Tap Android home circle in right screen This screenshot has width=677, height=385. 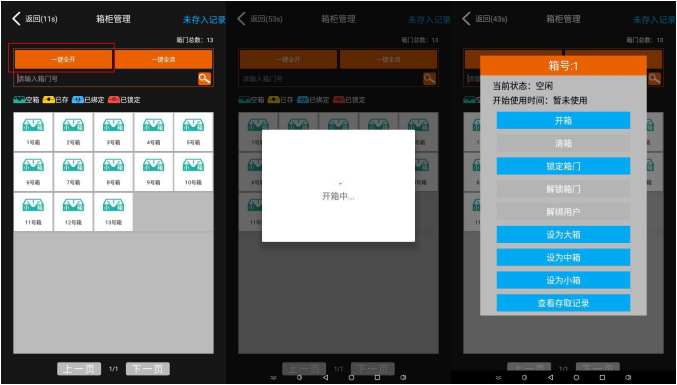click(x=576, y=377)
